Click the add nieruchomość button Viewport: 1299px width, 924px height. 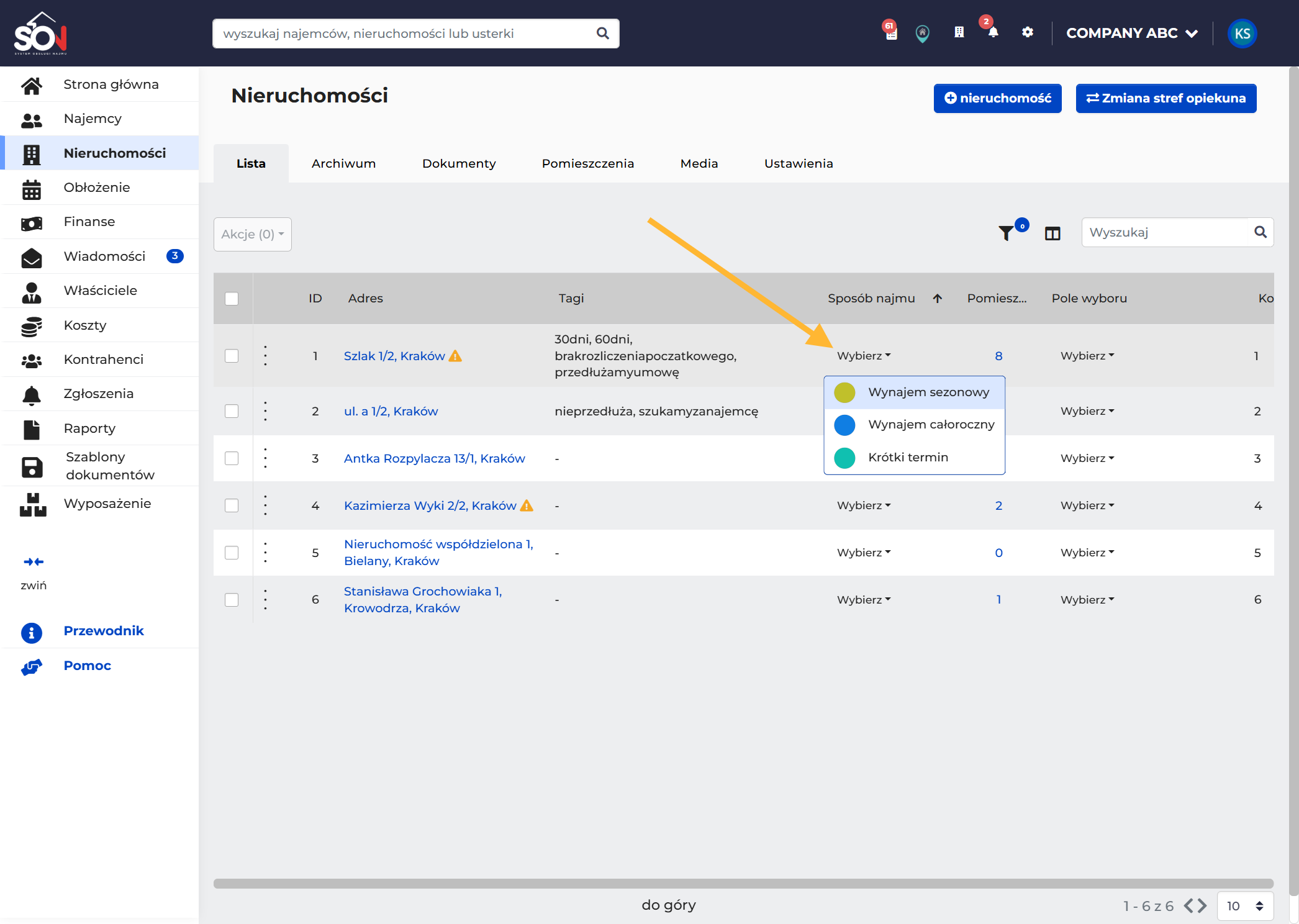point(997,98)
